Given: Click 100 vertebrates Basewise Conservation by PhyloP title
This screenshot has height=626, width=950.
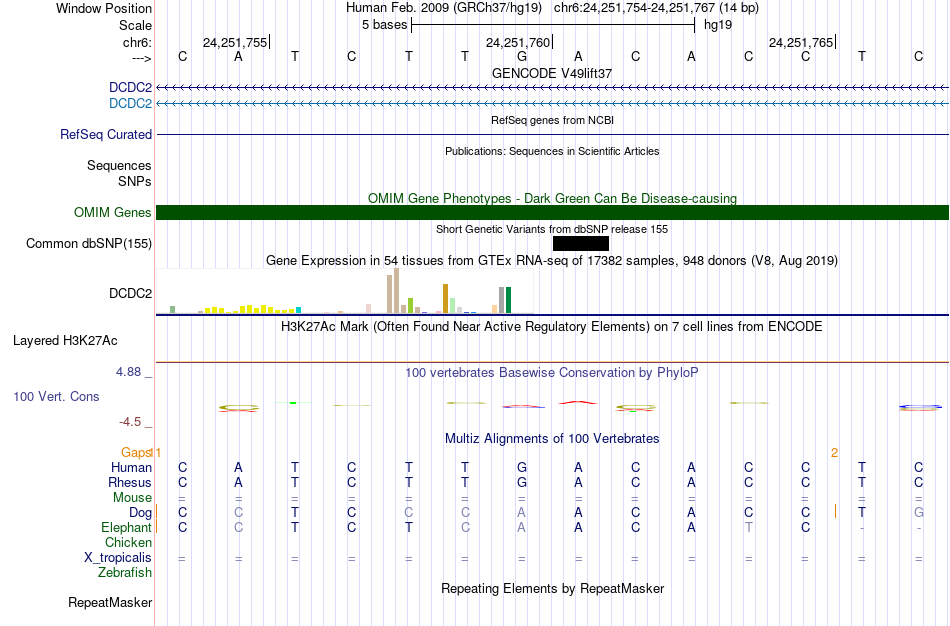Looking at the screenshot, I should pos(552,373).
